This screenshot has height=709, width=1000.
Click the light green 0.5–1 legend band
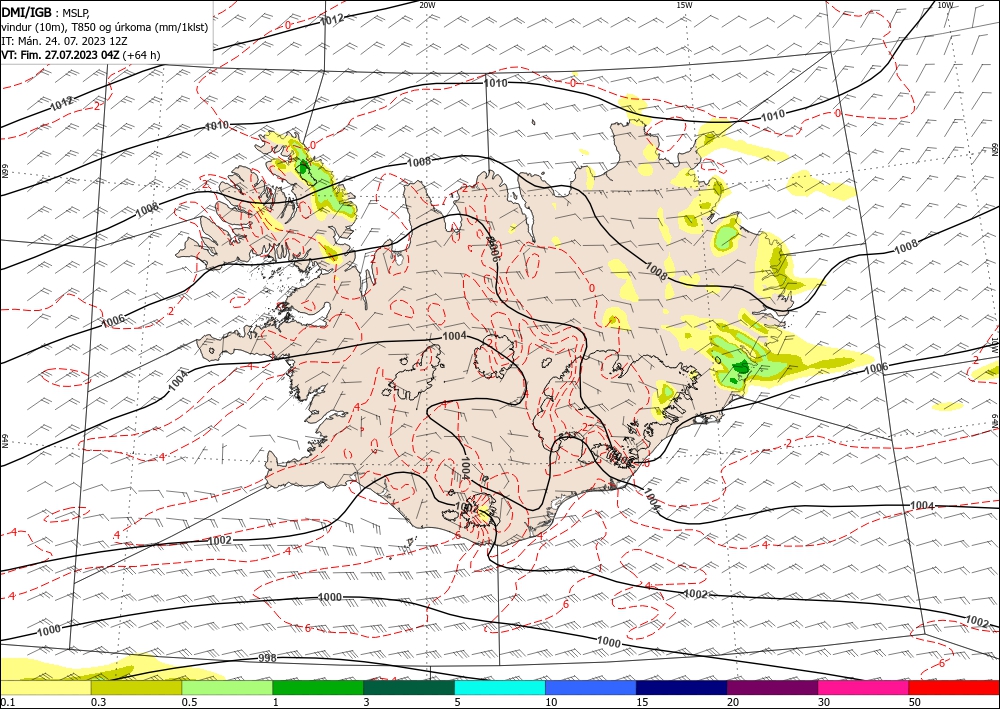[227, 687]
